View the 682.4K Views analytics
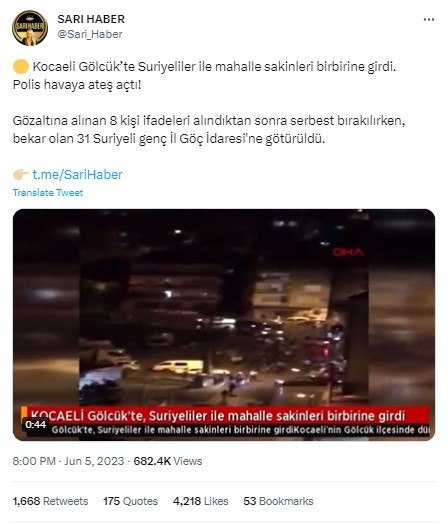448x524 pixels. coord(168,461)
